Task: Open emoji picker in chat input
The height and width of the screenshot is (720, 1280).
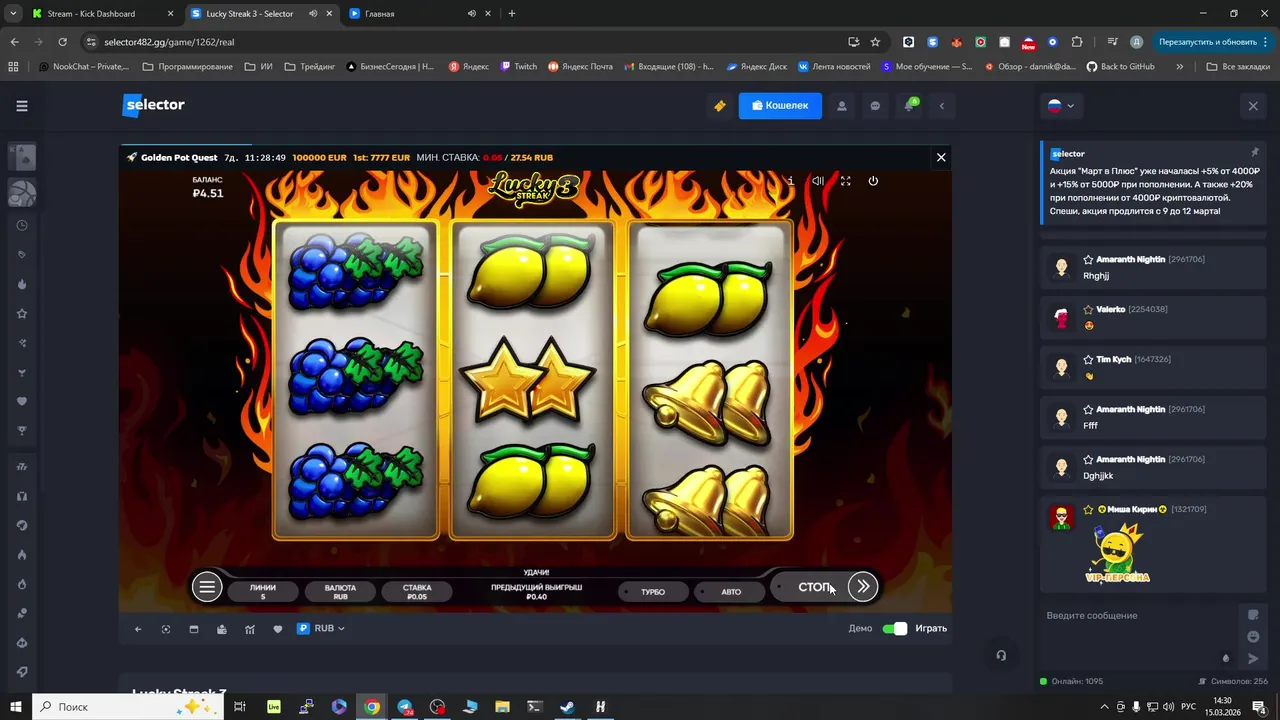Action: click(x=1253, y=637)
